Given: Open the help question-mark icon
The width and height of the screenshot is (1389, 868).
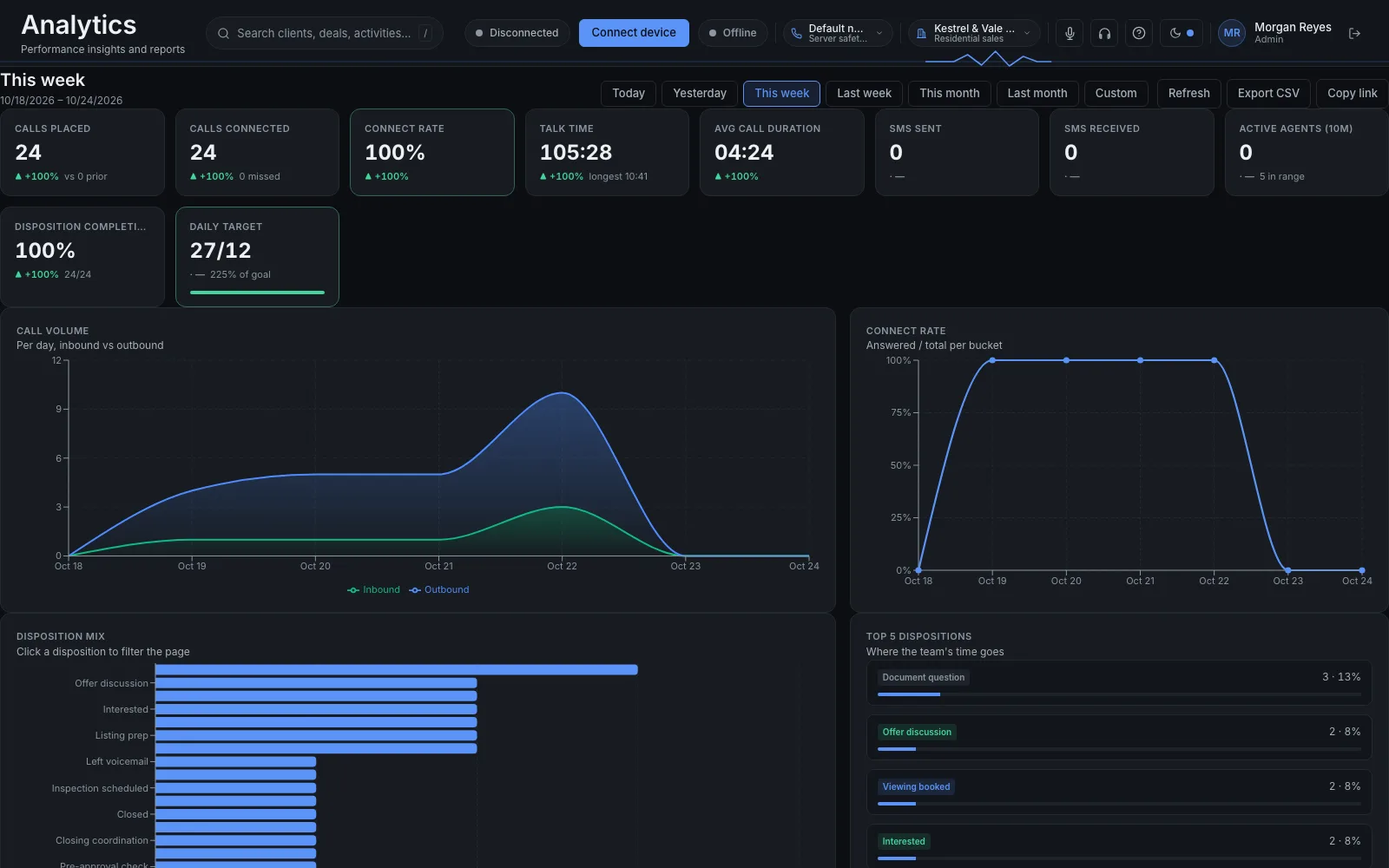Looking at the screenshot, I should [x=1139, y=33].
